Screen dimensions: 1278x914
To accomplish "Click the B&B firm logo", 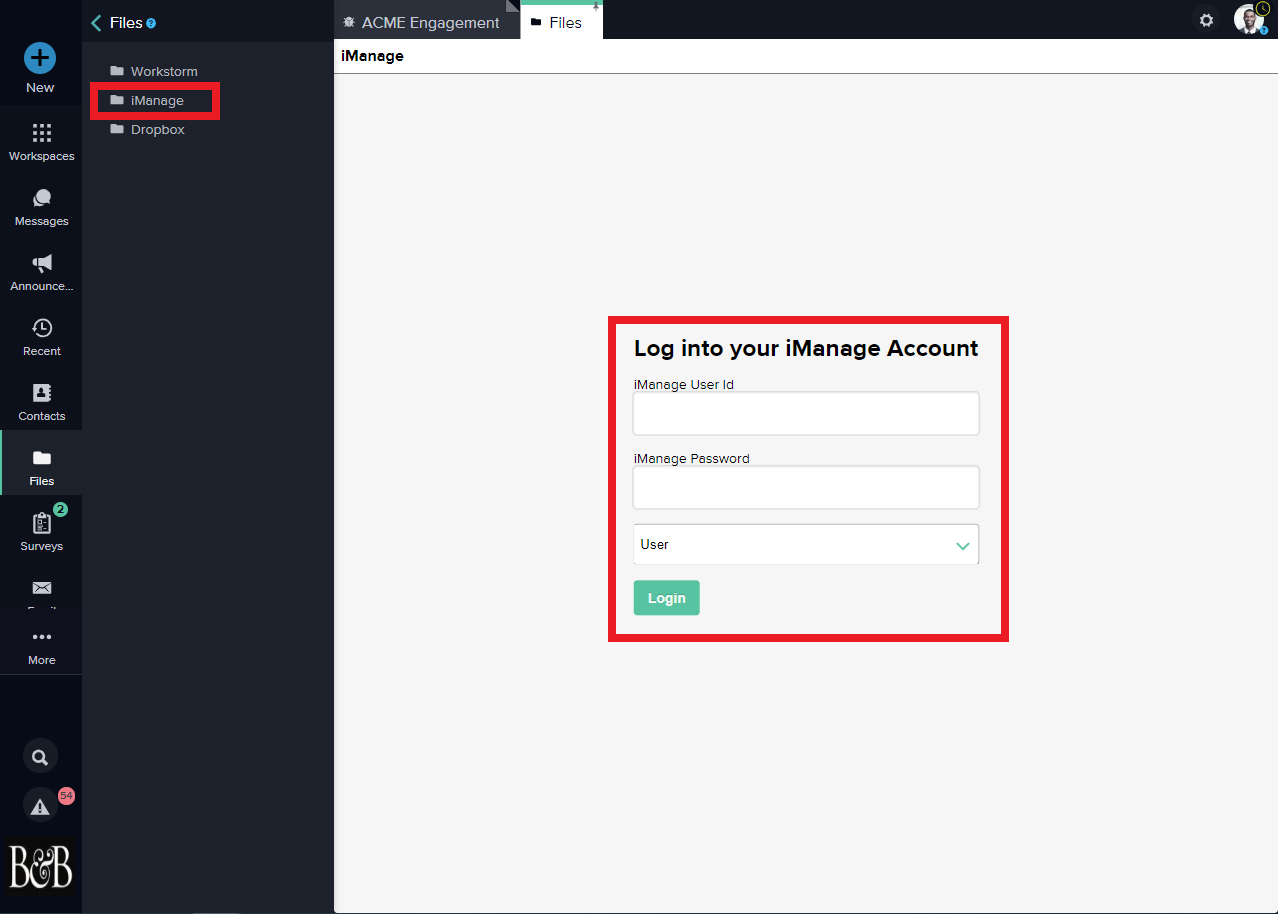I will tap(40, 865).
